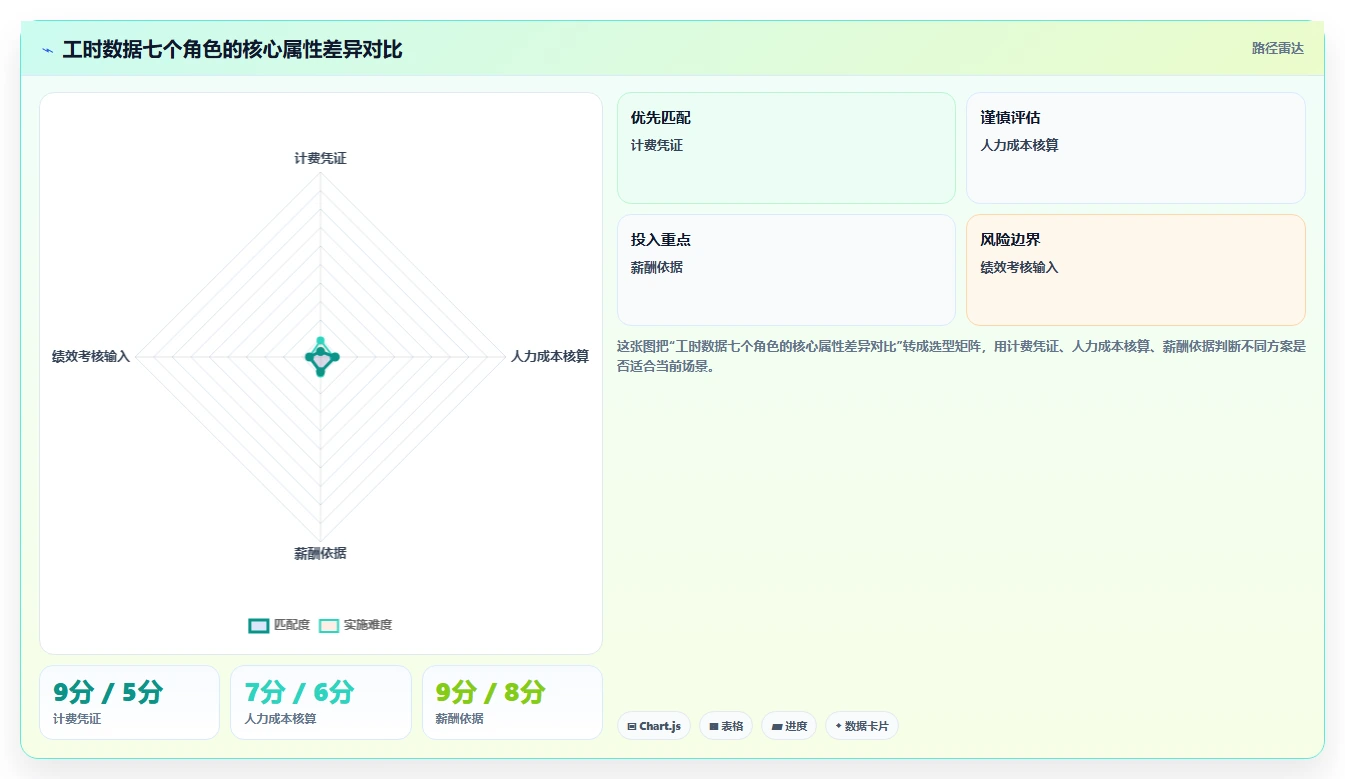Toggle the 匹配度 legend entry
Viewport: 1345px width, 779px height.
[279, 625]
